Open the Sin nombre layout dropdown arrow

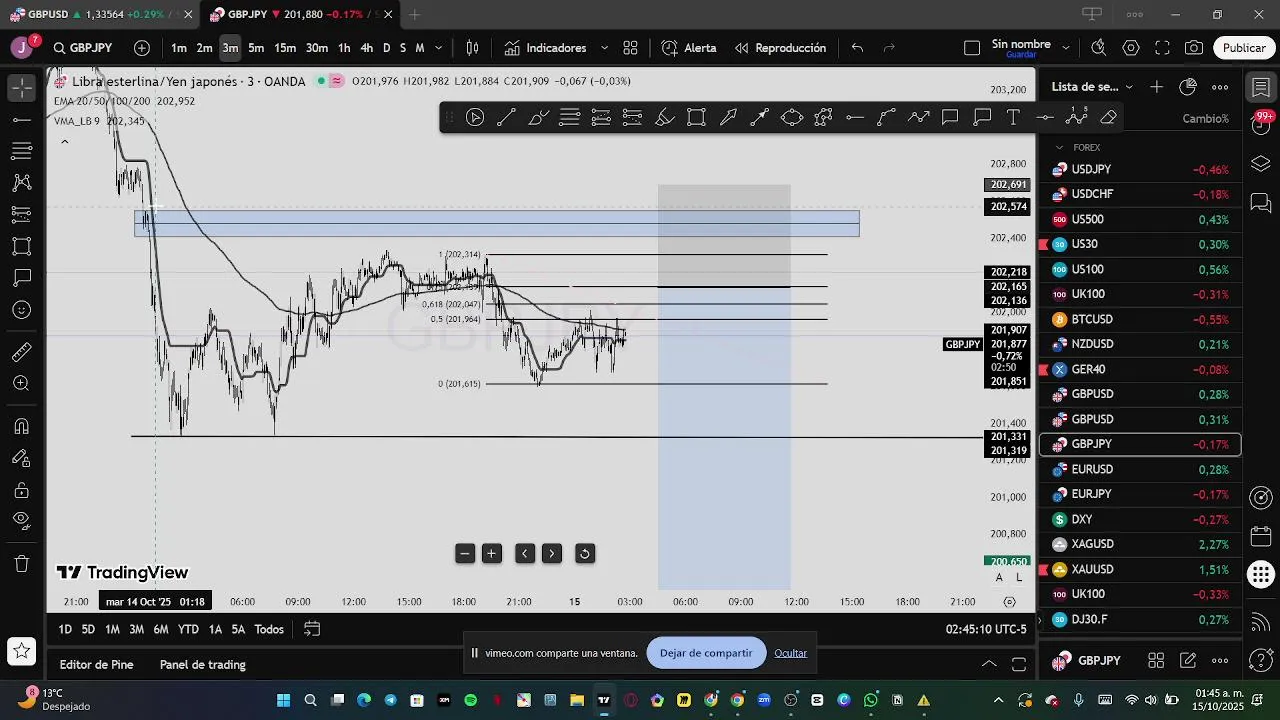coord(1065,48)
